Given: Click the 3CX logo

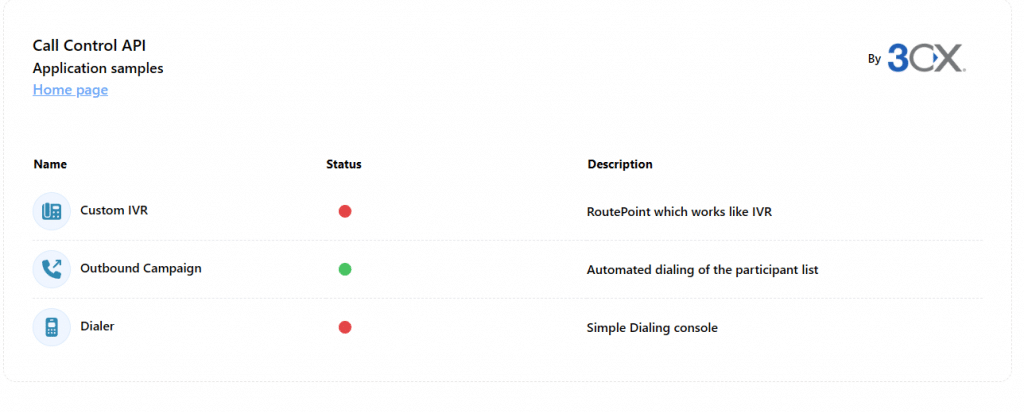Looking at the screenshot, I should click(926, 58).
